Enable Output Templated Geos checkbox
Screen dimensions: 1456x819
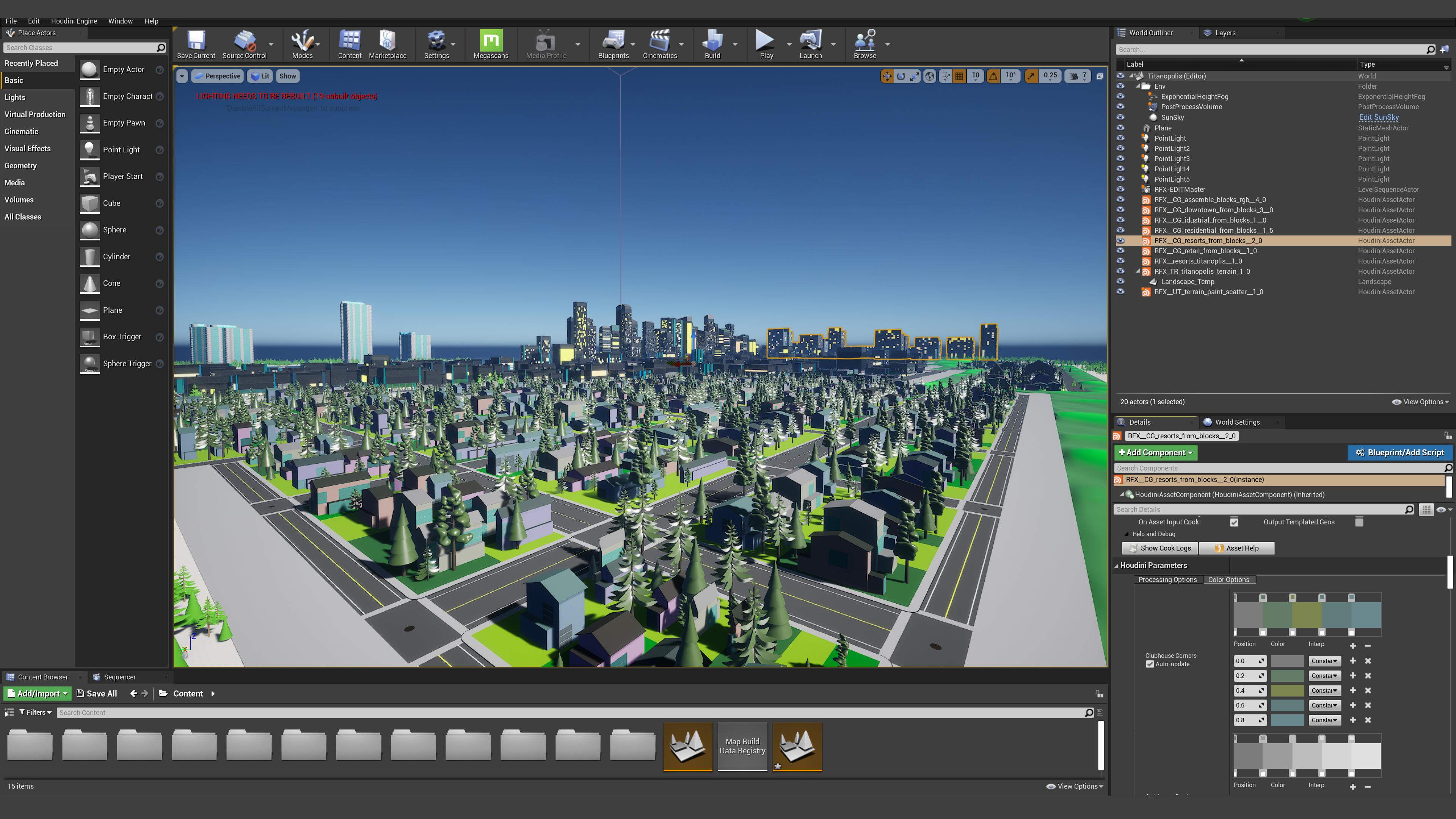pos(1359,522)
